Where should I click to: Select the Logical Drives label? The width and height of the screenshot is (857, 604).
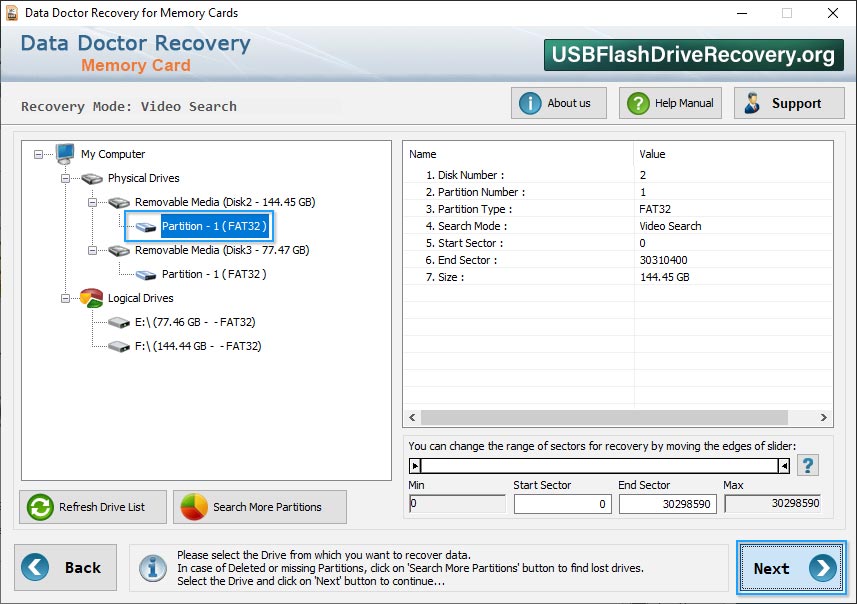[140, 298]
